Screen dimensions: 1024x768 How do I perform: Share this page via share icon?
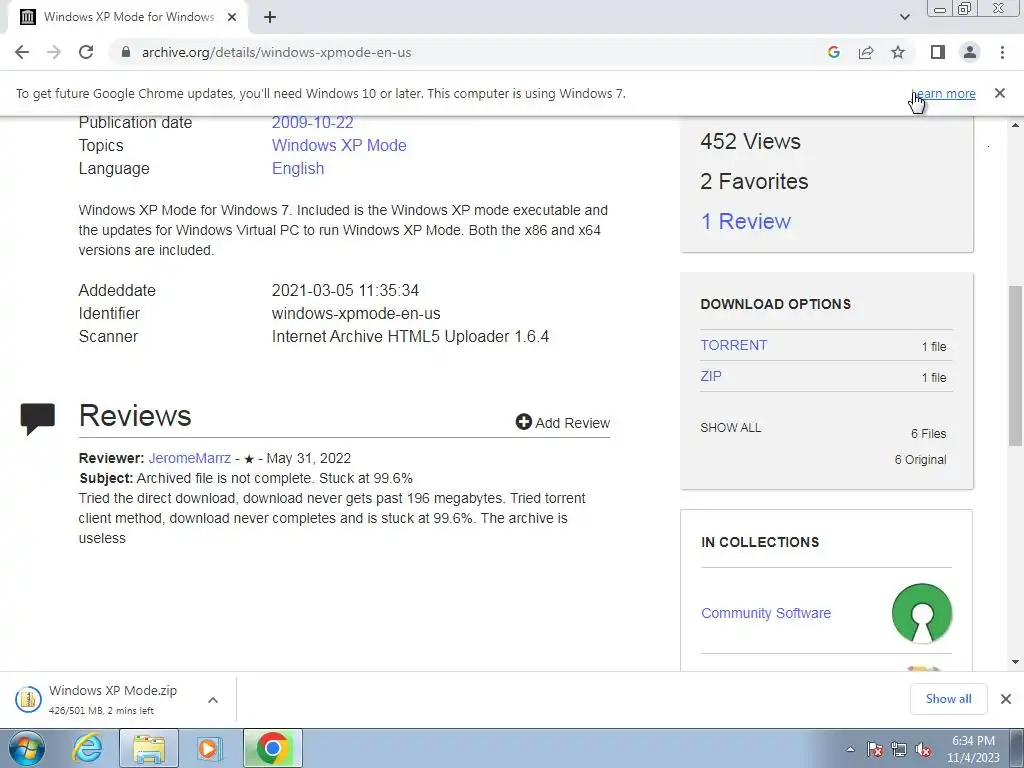pyautogui.click(x=866, y=52)
